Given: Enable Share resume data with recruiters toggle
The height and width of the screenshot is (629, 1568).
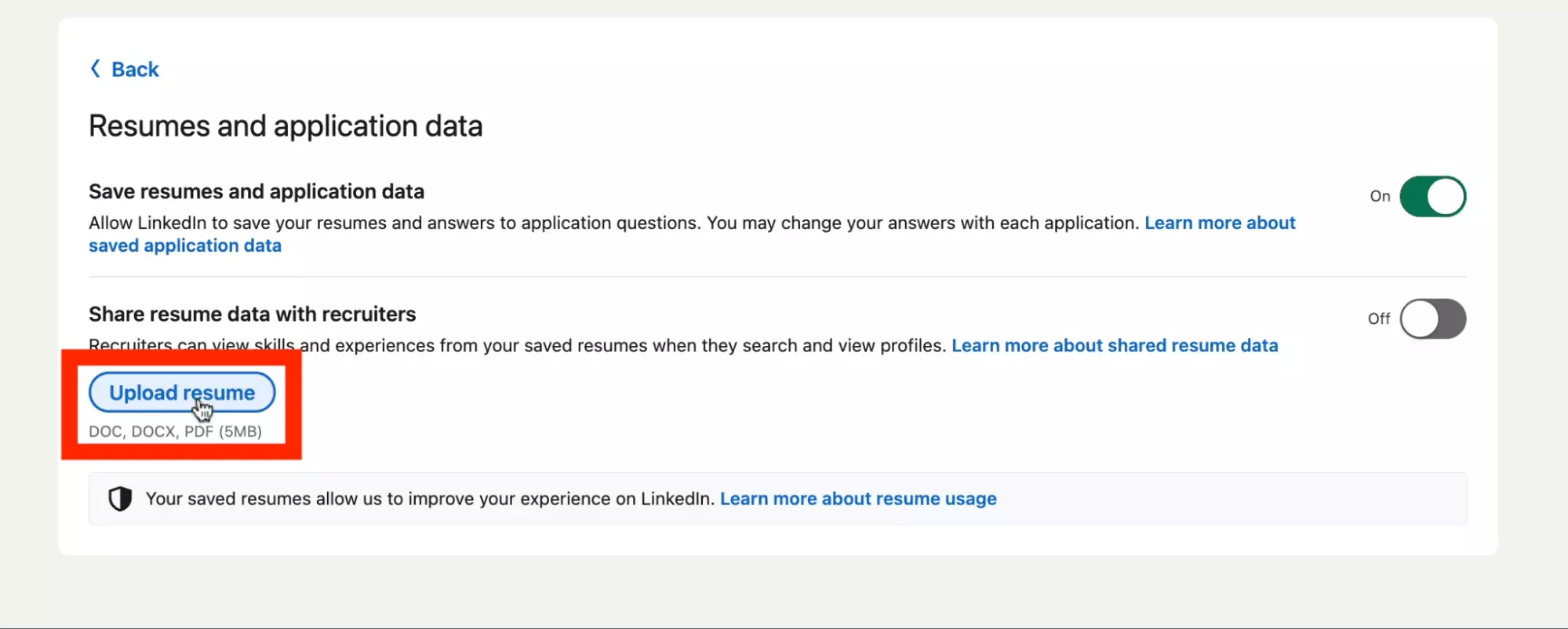Looking at the screenshot, I should click(1432, 318).
